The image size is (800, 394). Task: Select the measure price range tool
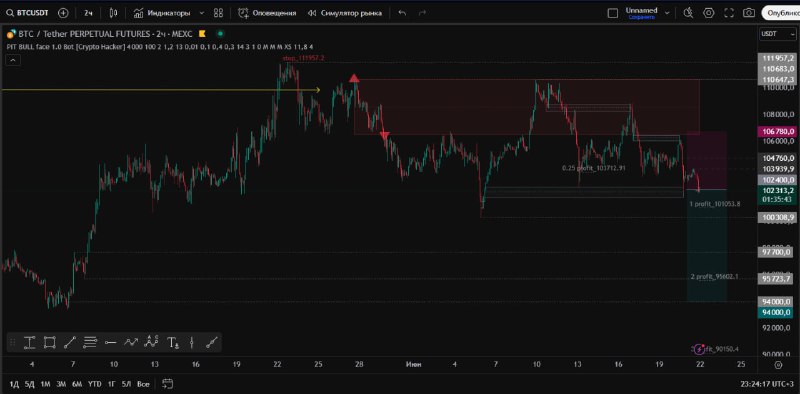pos(29,342)
